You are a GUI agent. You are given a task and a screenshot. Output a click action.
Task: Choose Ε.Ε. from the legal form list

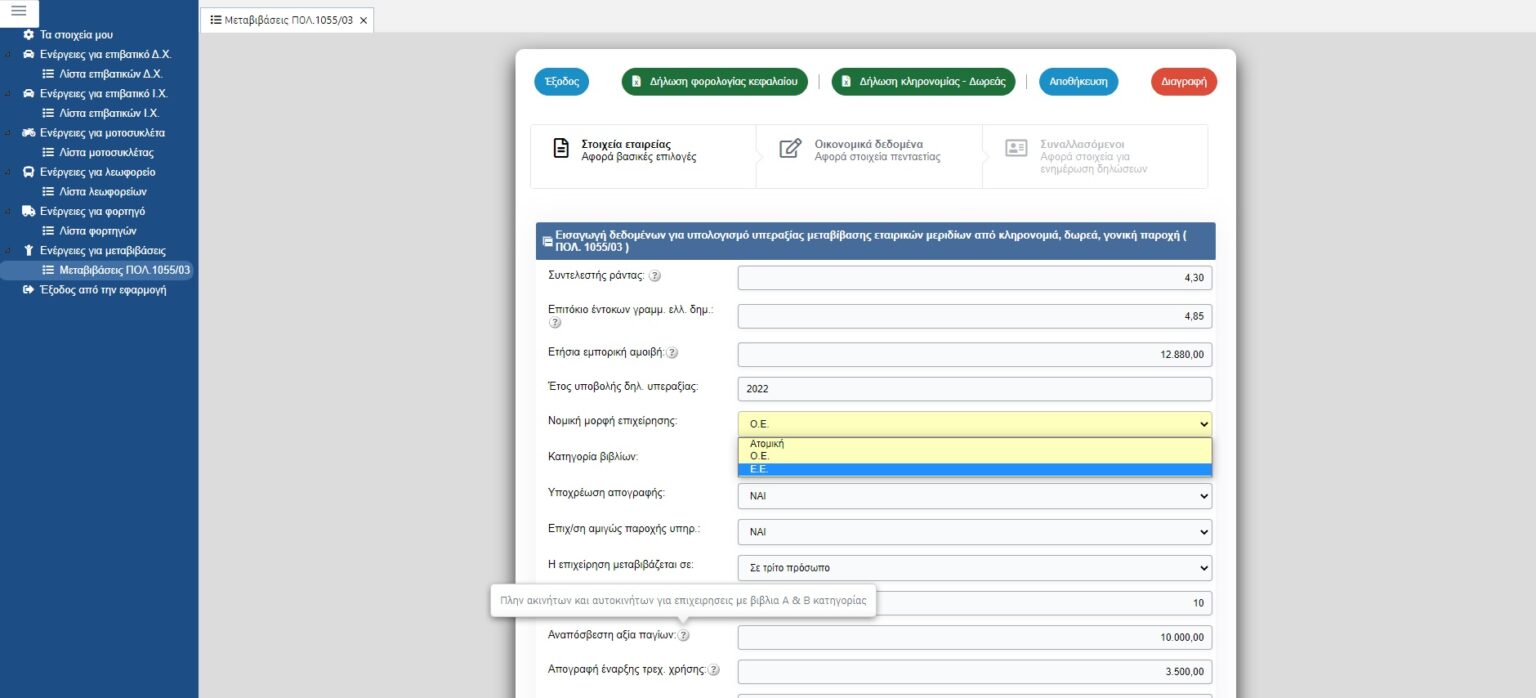click(x=759, y=469)
